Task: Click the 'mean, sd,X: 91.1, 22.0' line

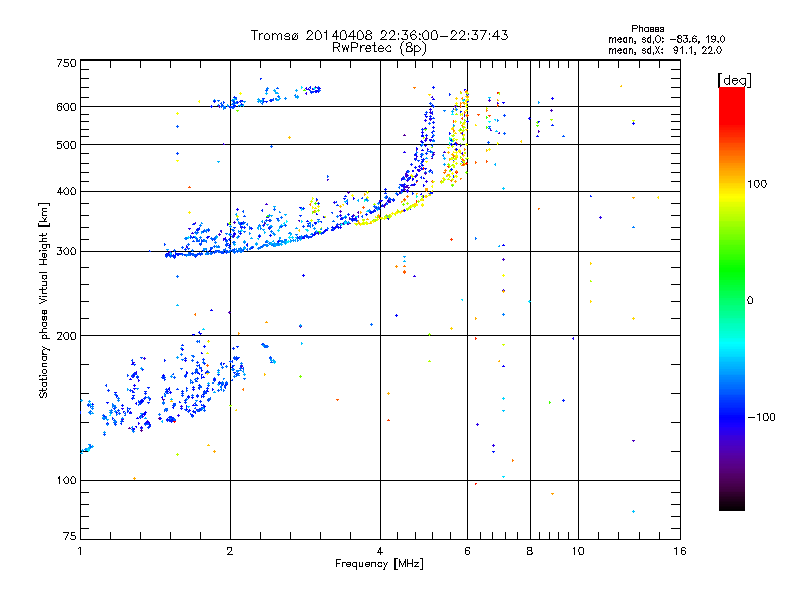Action: point(665,50)
